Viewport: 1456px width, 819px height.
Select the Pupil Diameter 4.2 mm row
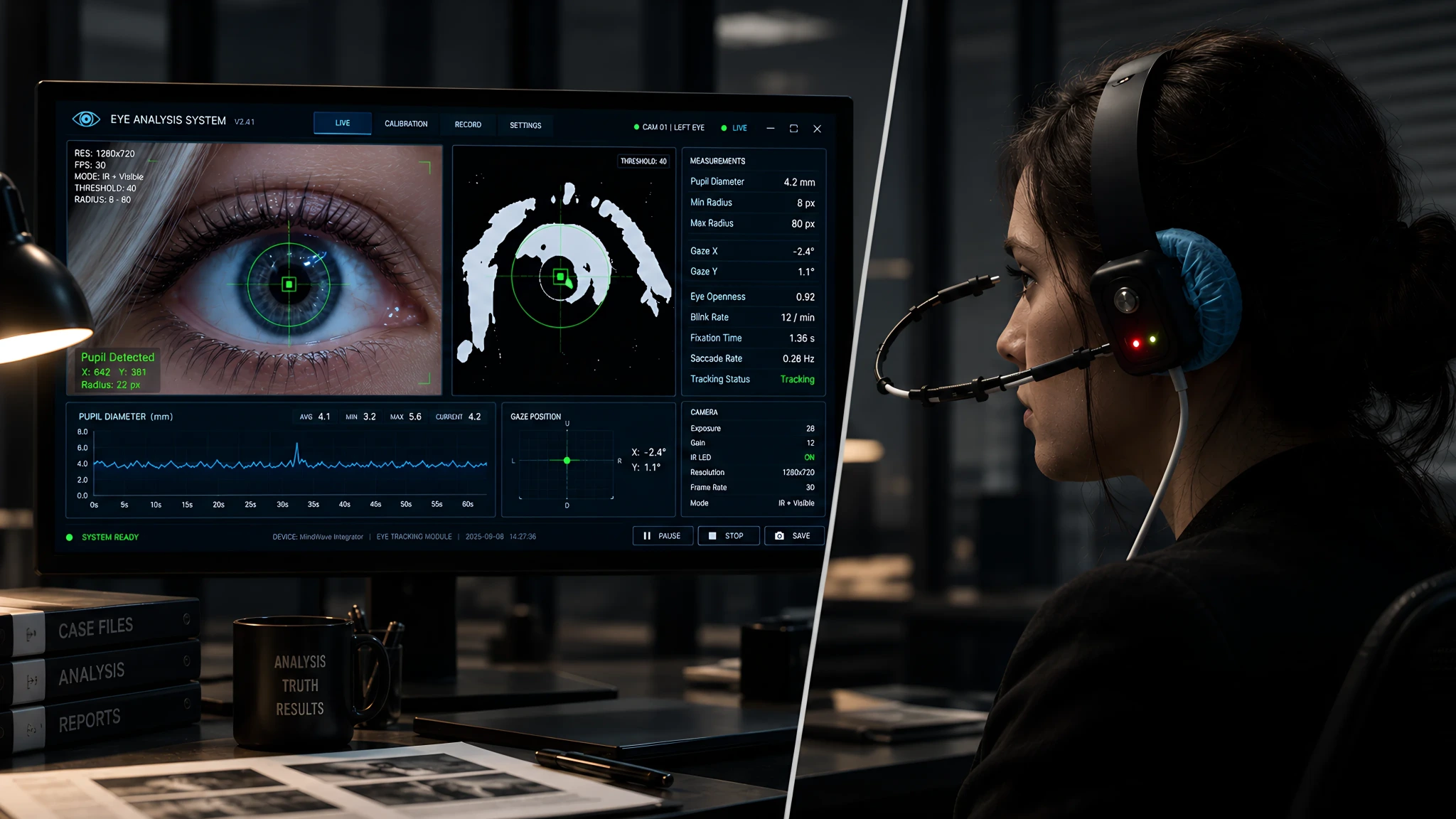click(753, 182)
